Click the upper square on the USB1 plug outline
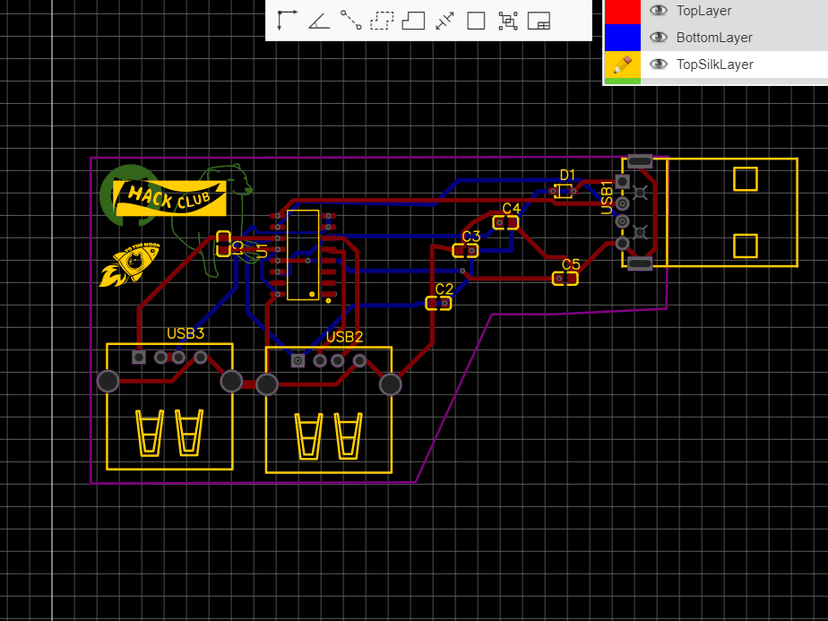828x621 pixels. tap(745, 179)
